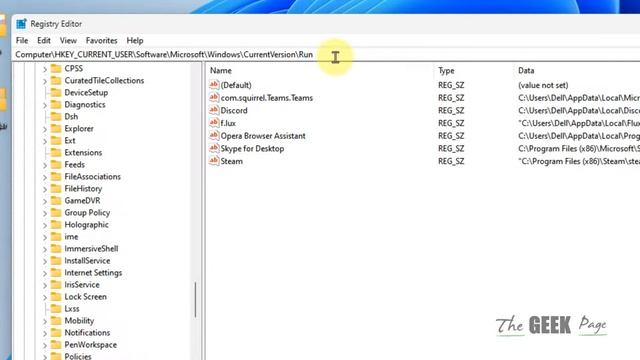Select the Notifications key label
The height and width of the screenshot is (360, 640).
pos(87,333)
